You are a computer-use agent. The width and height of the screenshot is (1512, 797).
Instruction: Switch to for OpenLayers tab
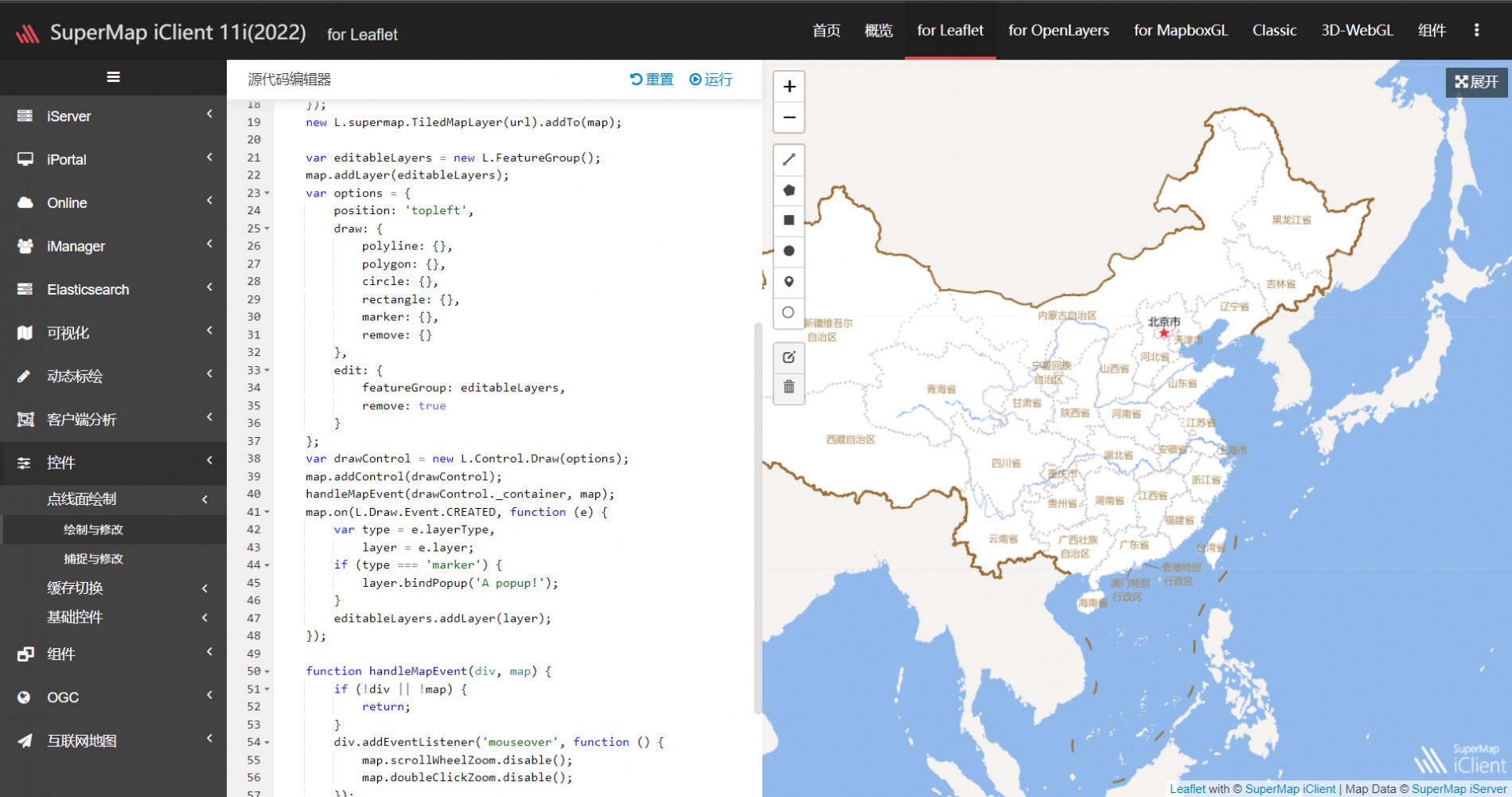click(x=1058, y=30)
